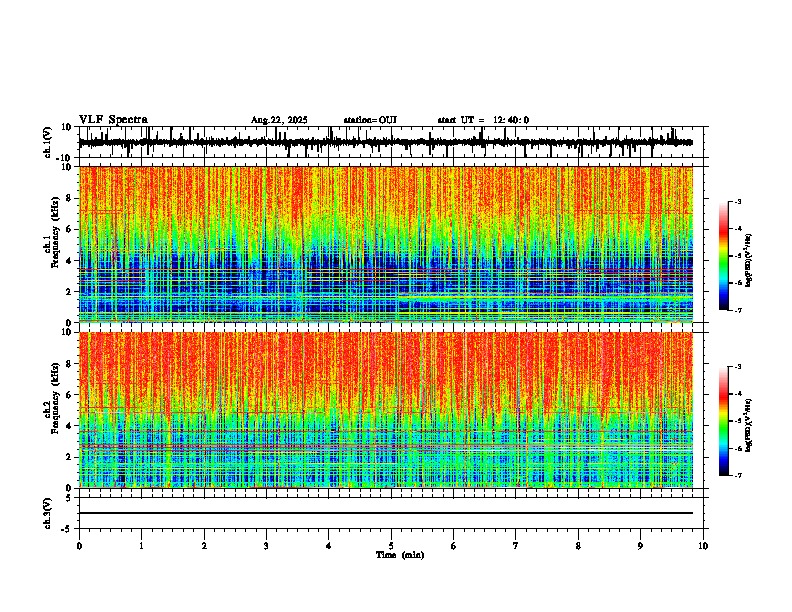Click the 2 kHz tick on ch.2 frequency axis

tap(70, 457)
